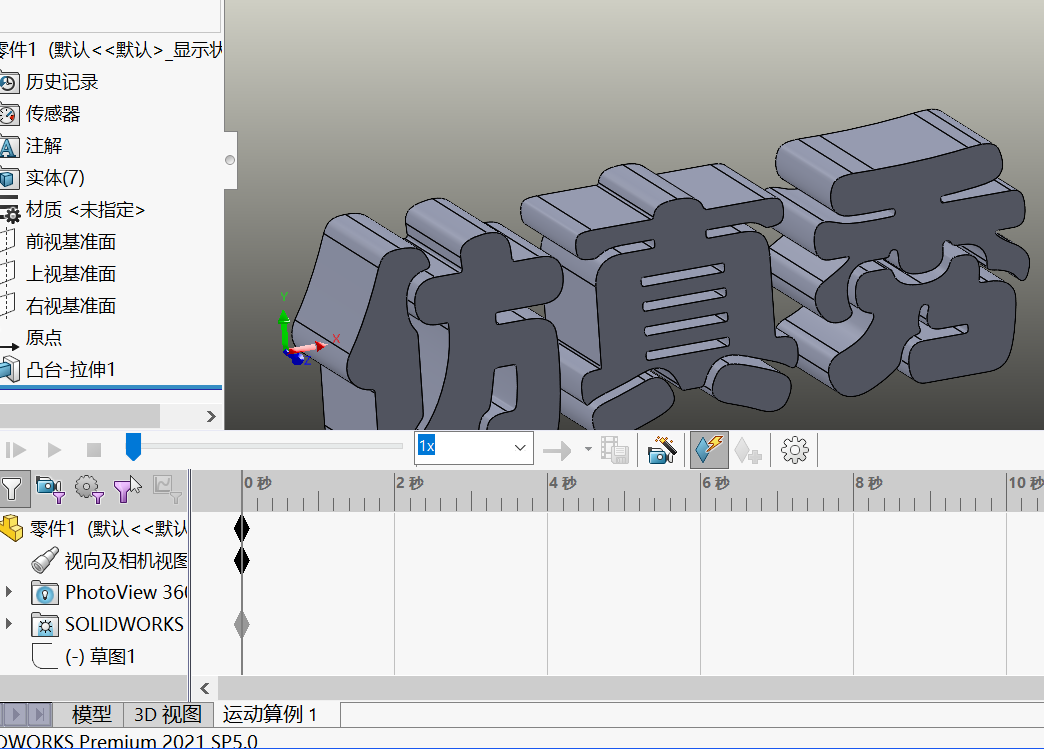Click the 传感器 icon in the feature tree

pyautogui.click(x=13, y=114)
